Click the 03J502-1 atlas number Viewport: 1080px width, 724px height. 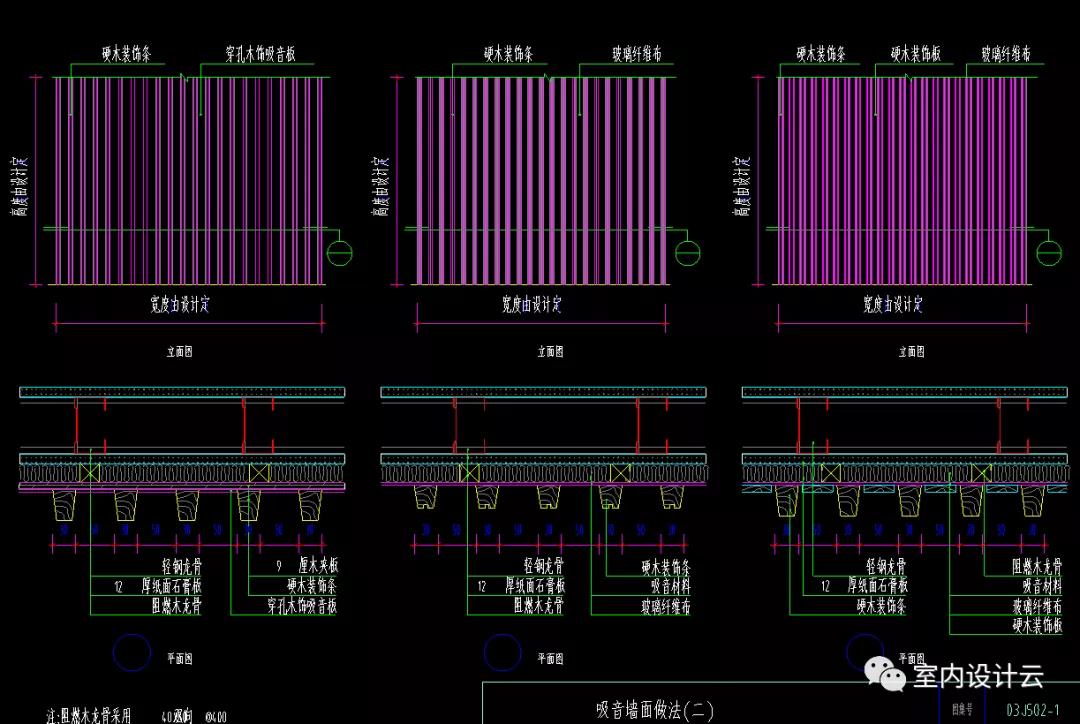(x=1032, y=710)
